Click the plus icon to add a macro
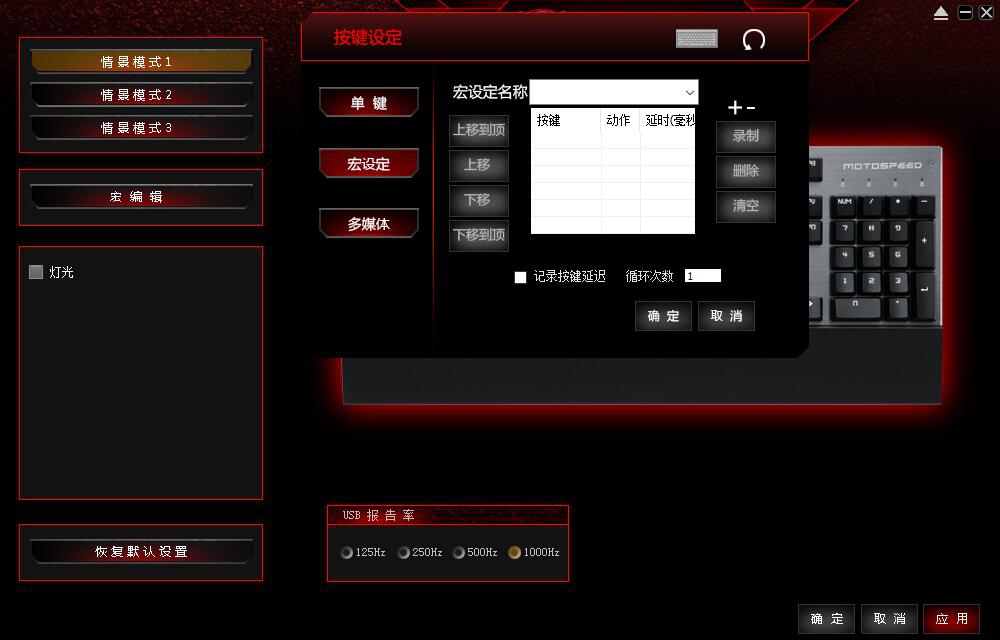The height and width of the screenshot is (640, 1000). 735,108
